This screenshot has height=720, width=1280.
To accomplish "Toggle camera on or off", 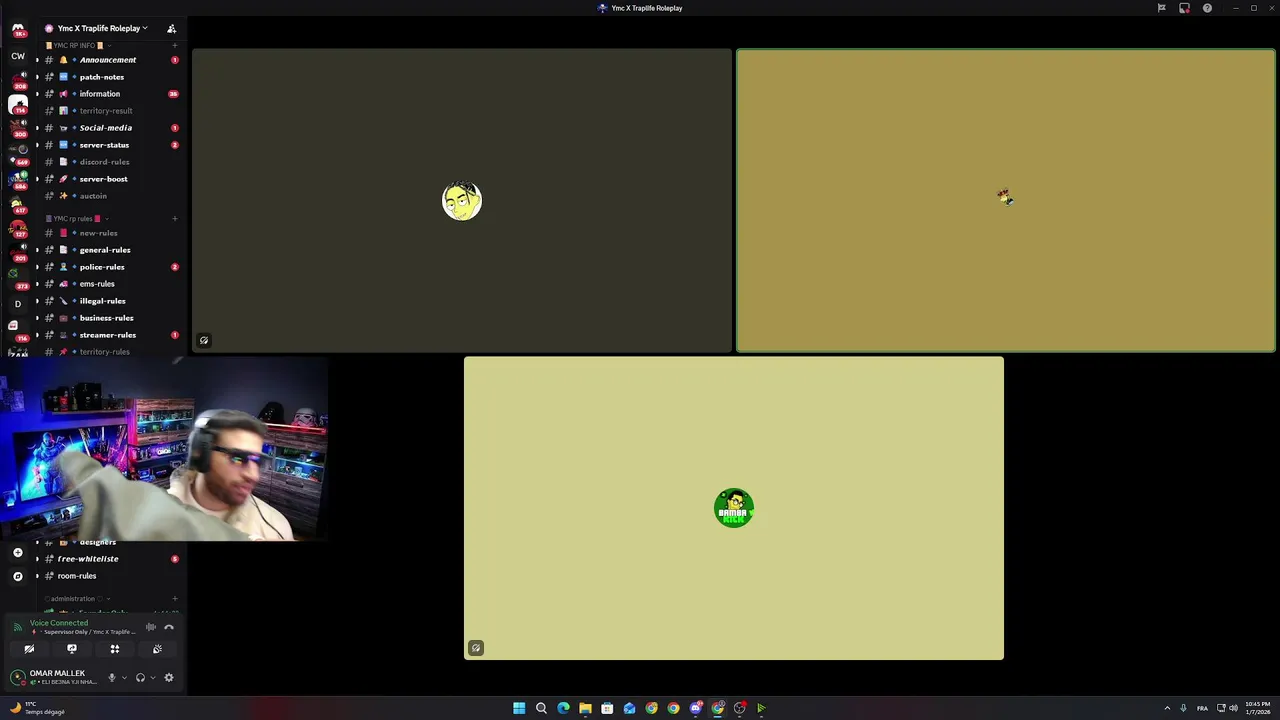I will [x=29, y=649].
